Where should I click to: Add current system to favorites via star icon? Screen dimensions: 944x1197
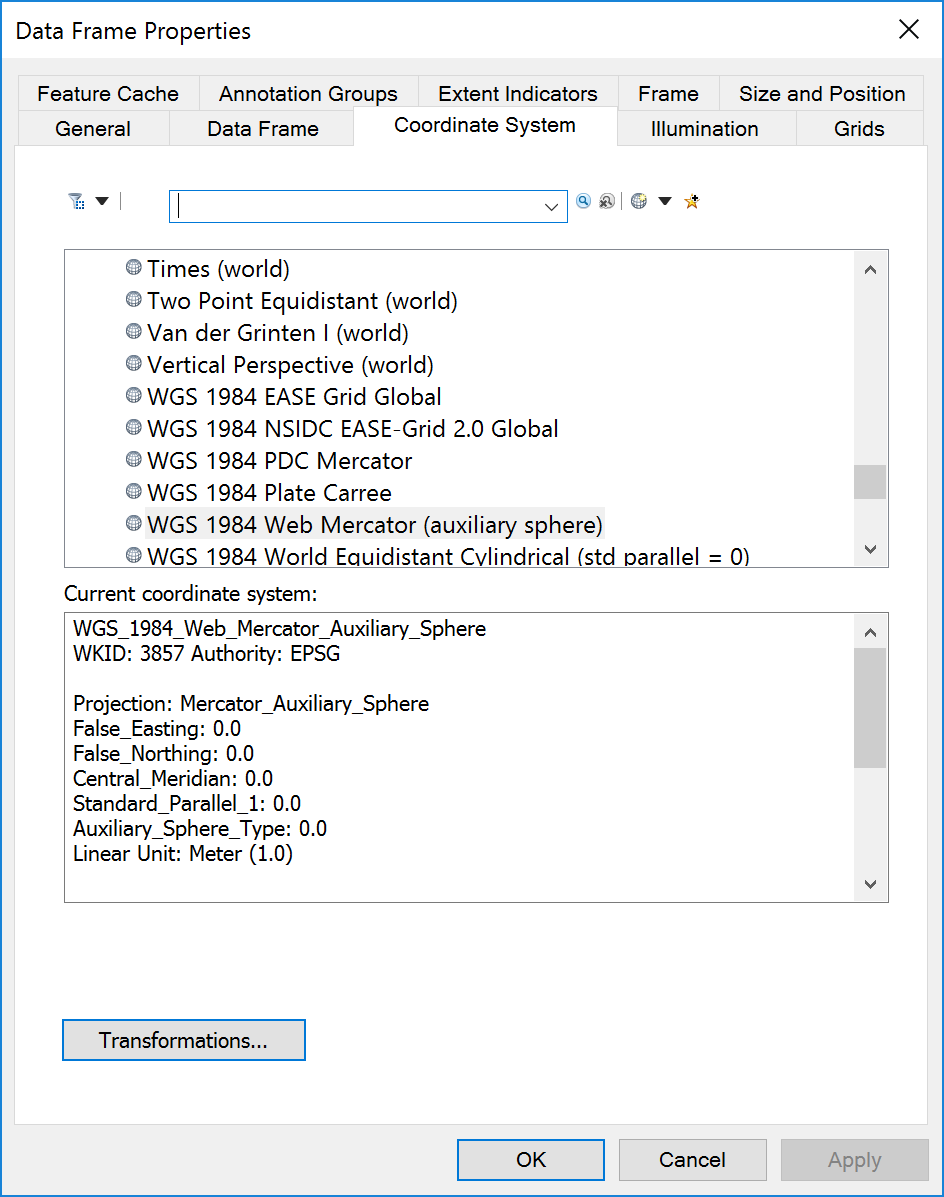point(691,200)
